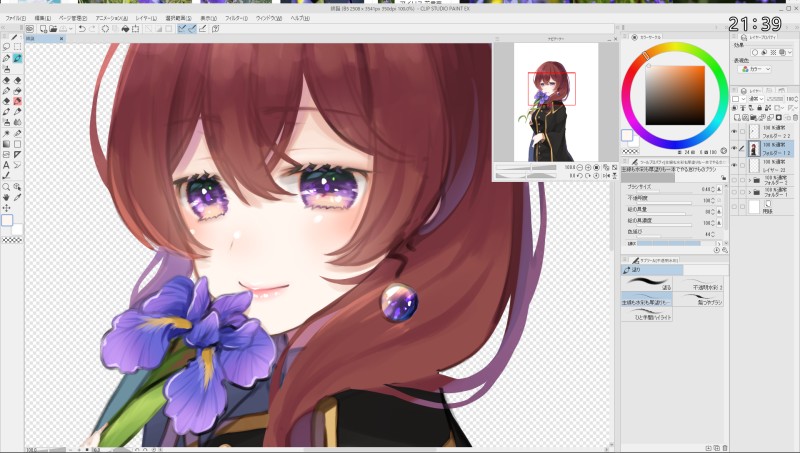Open the 表現色 カラー dropdown
The width and height of the screenshot is (800, 453).
coord(755,69)
